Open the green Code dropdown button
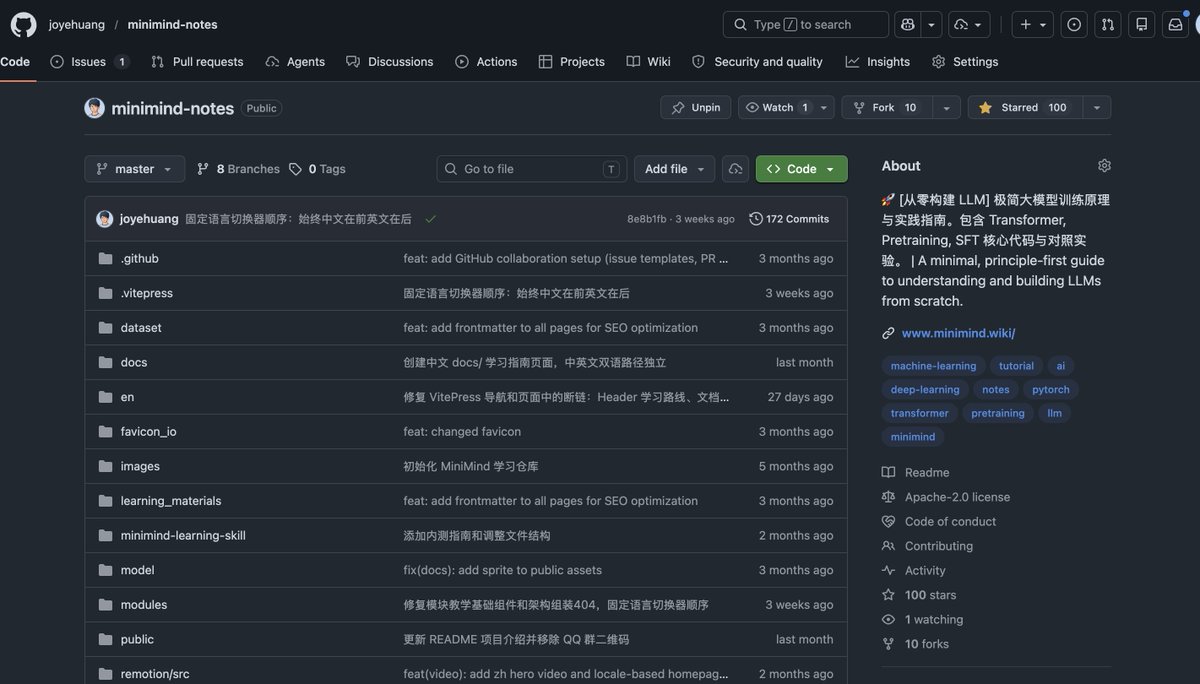 pos(802,169)
